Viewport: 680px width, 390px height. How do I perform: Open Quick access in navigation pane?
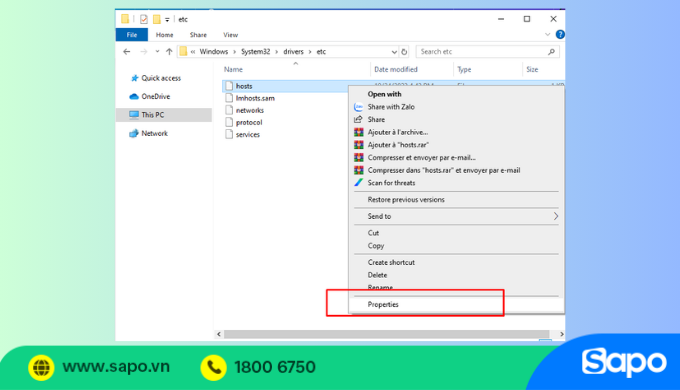pos(161,78)
